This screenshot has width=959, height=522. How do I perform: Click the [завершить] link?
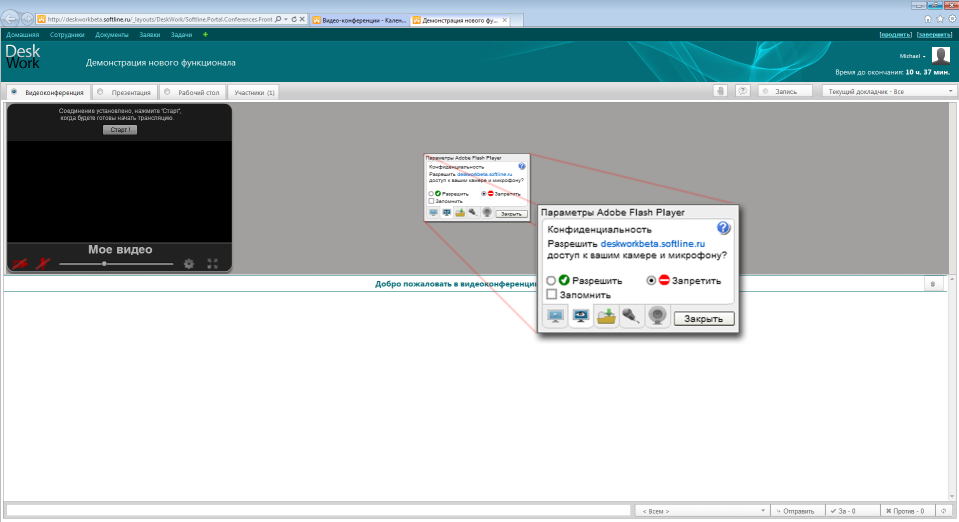[935, 35]
